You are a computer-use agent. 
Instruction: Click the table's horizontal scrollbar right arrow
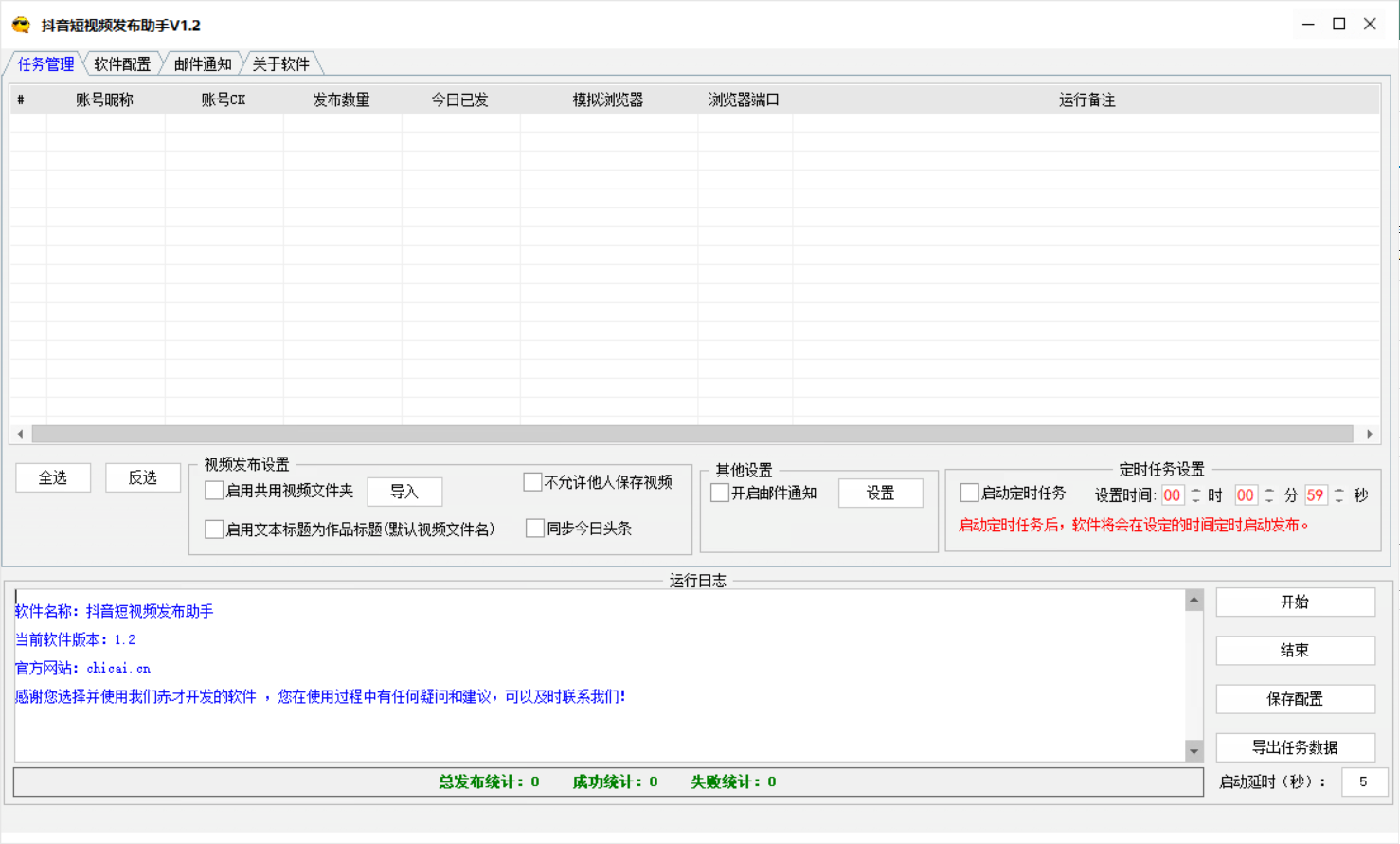click(1370, 434)
